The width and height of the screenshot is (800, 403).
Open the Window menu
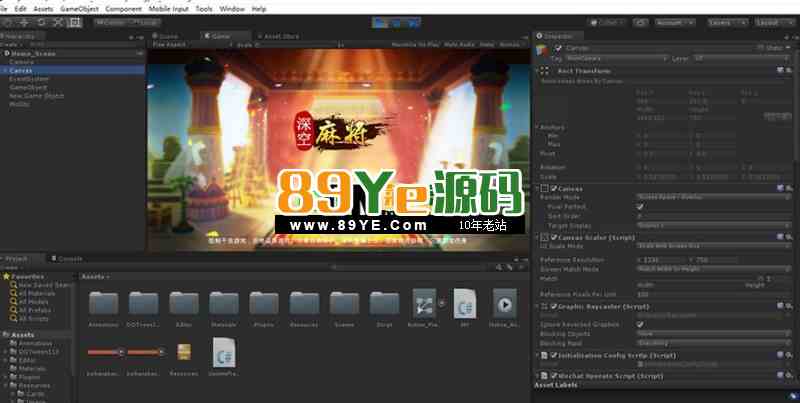232,9
